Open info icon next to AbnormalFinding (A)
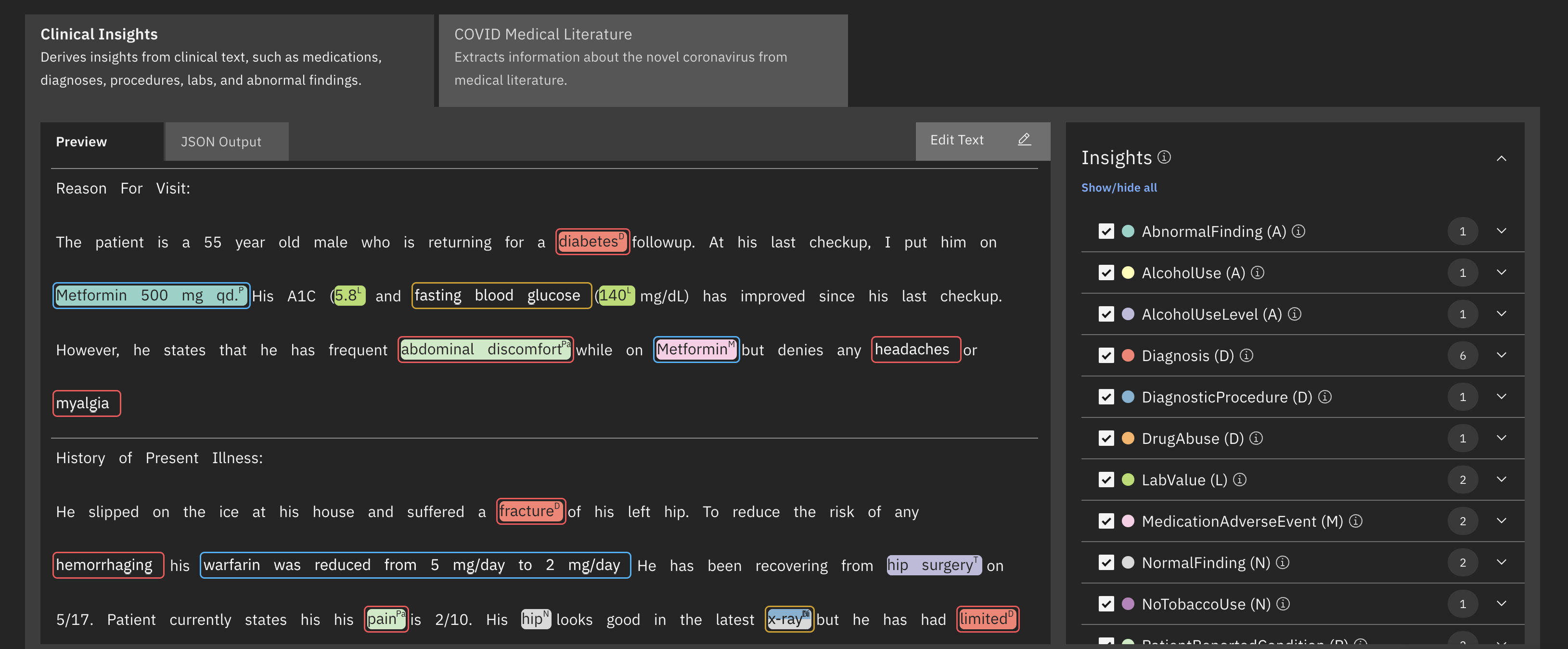The height and width of the screenshot is (649, 1568). 1298,232
